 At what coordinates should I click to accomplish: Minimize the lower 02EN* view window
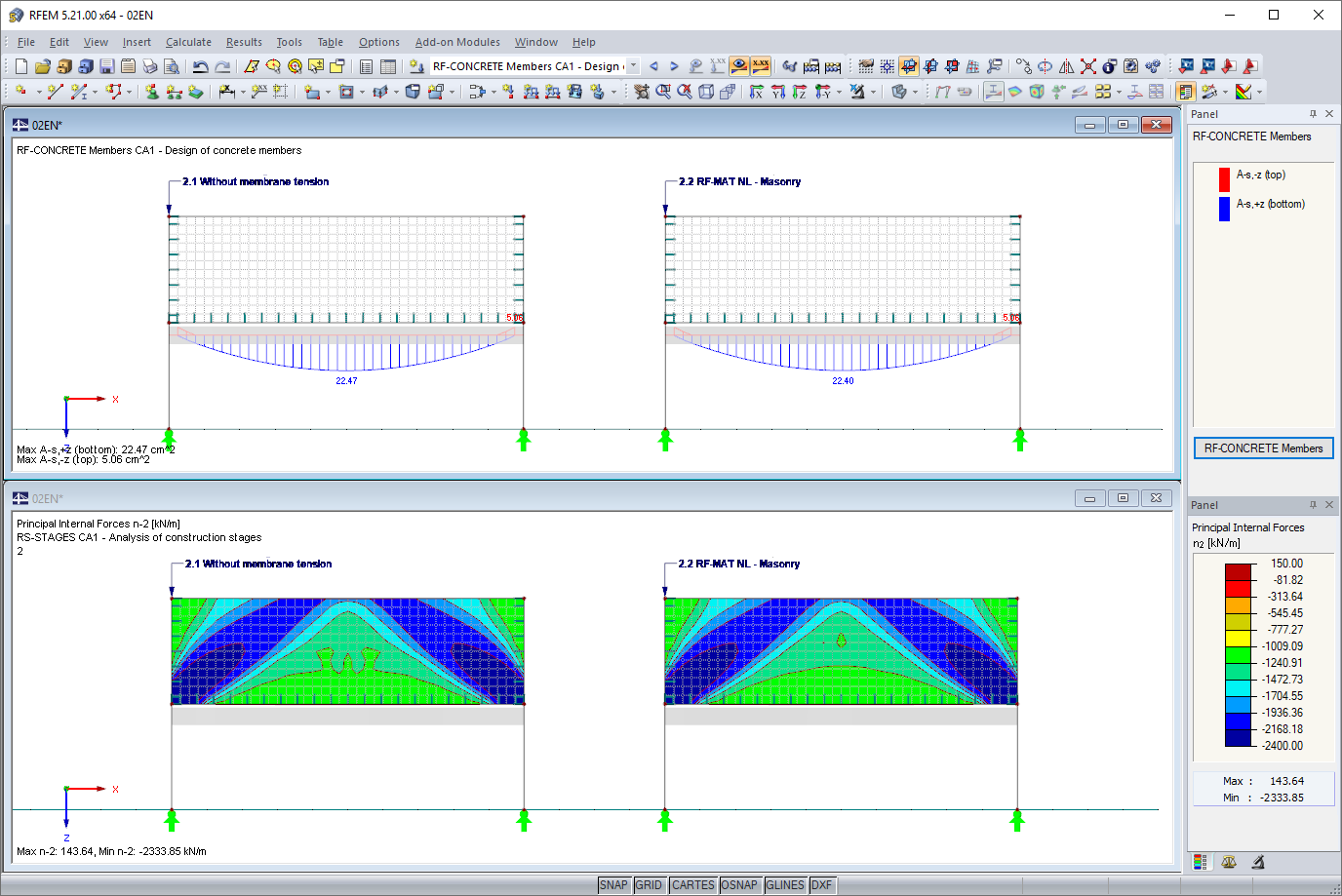(x=1089, y=498)
